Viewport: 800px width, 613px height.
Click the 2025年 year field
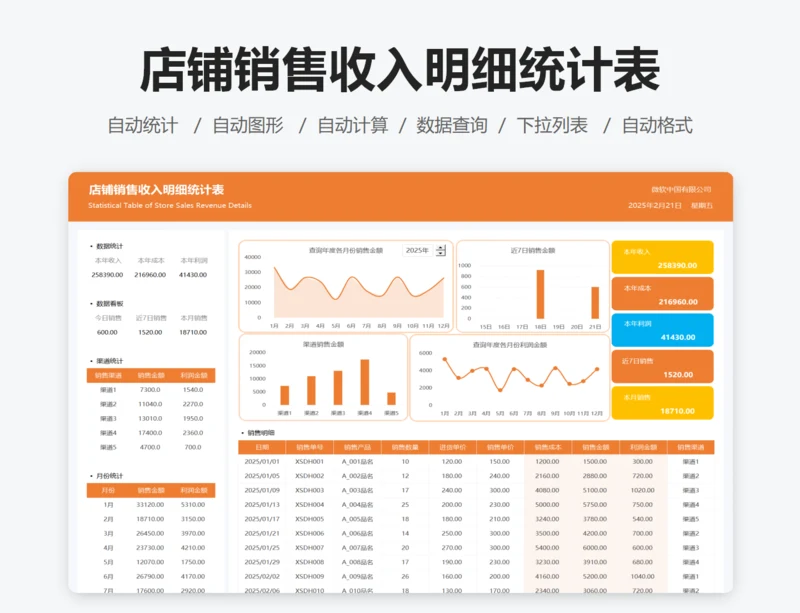tap(418, 250)
